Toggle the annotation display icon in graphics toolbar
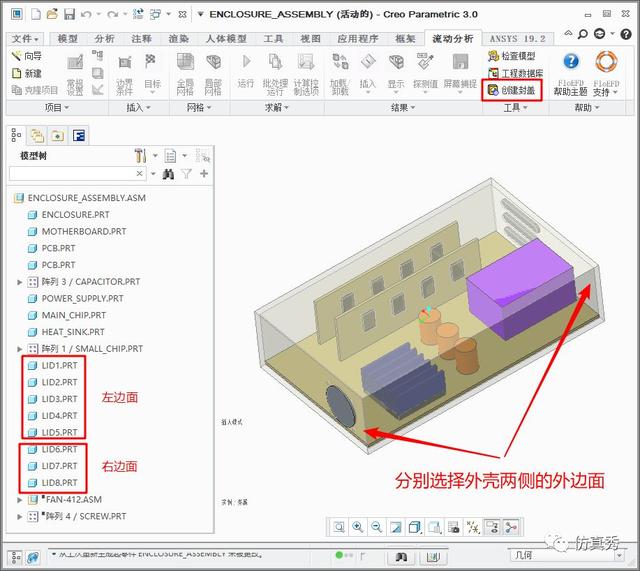The height and width of the screenshot is (571, 640). click(492, 527)
